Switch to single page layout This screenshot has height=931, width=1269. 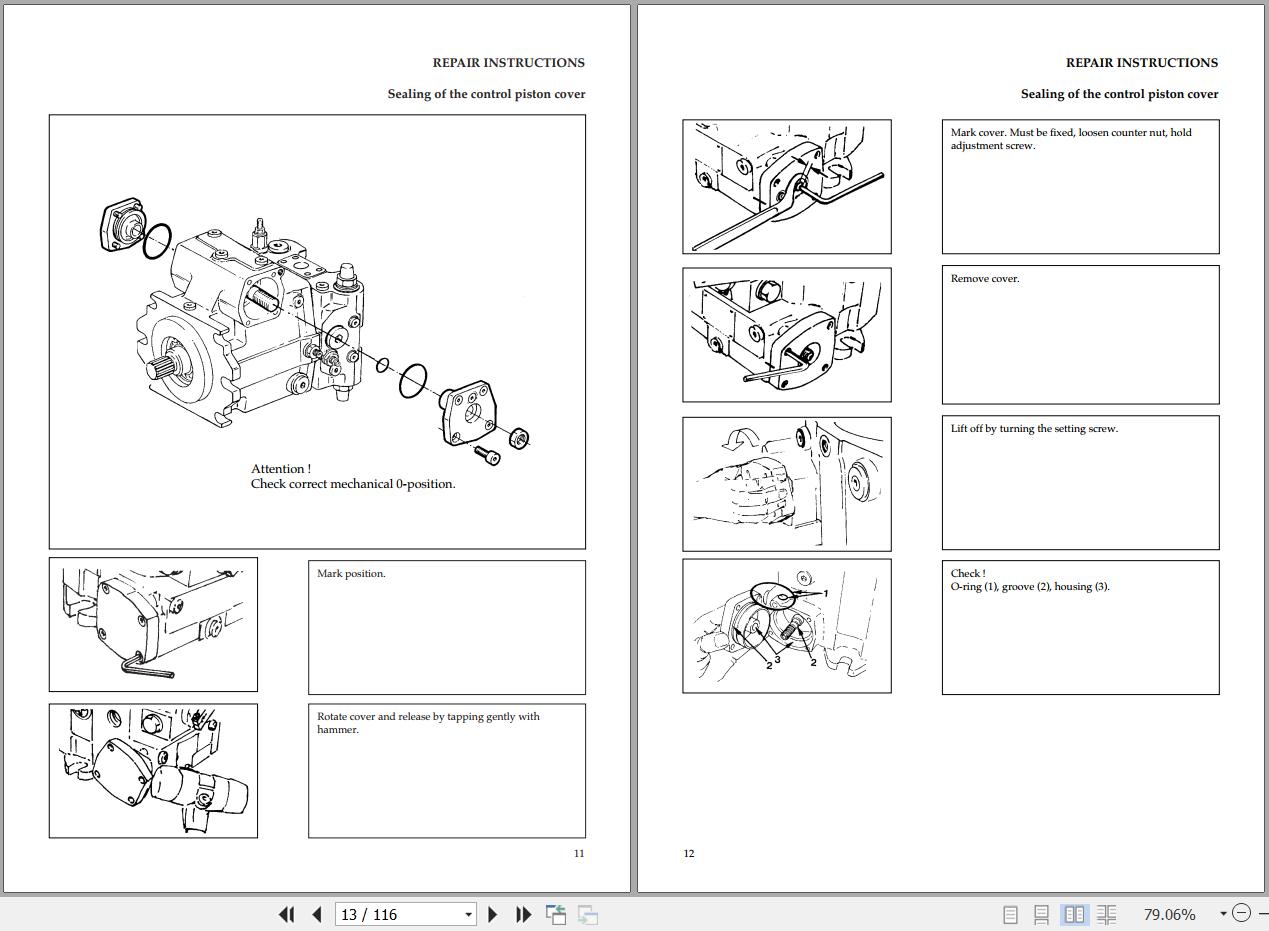(x=1010, y=914)
